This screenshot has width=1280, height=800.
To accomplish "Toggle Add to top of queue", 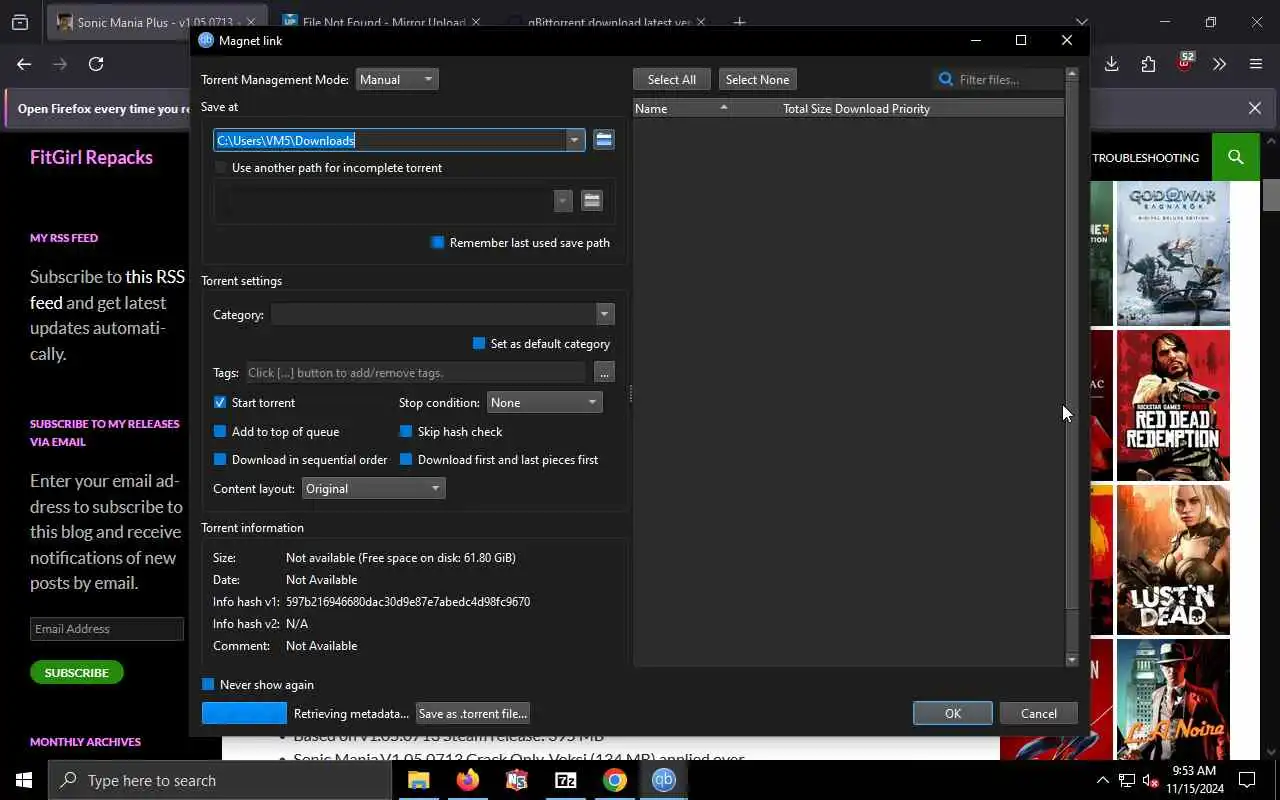I will [220, 432].
